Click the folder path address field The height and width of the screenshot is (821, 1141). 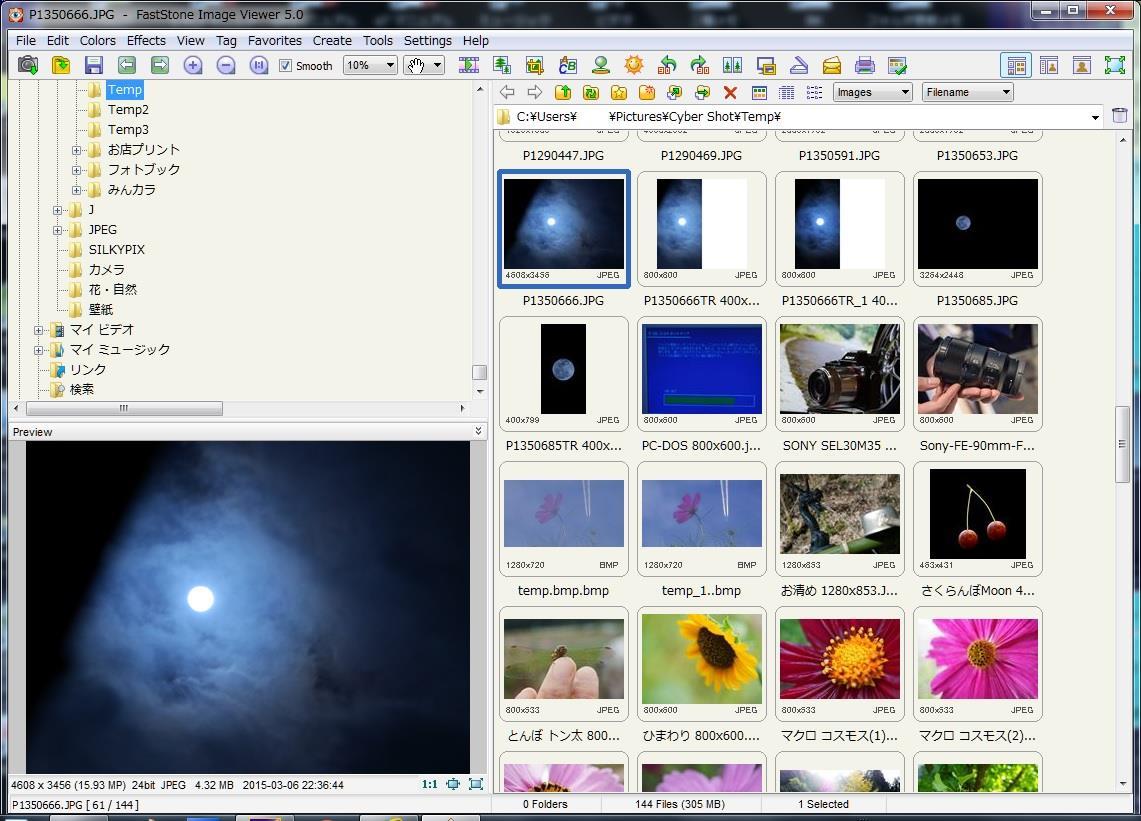click(797, 116)
